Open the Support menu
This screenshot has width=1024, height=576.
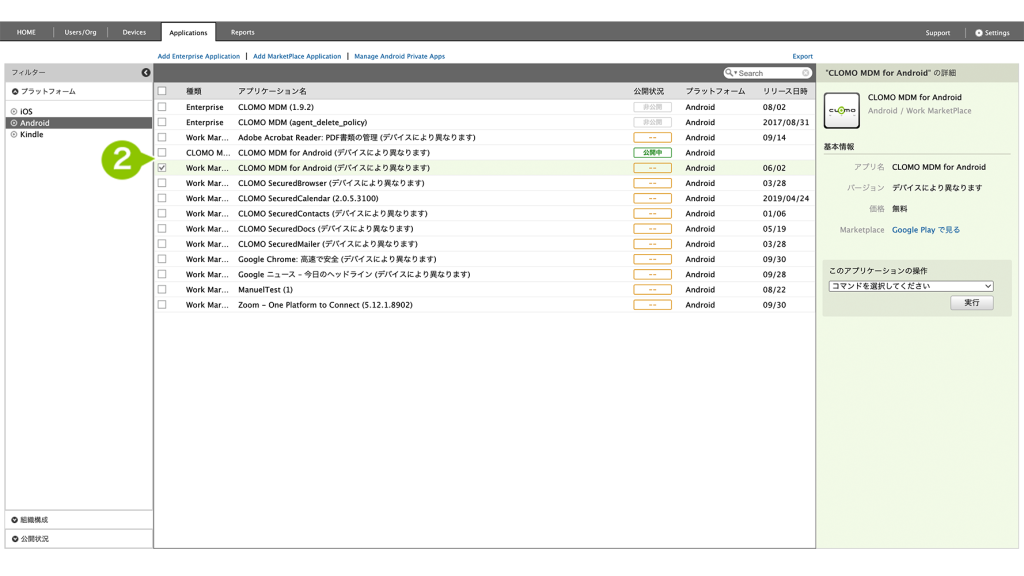(x=938, y=33)
